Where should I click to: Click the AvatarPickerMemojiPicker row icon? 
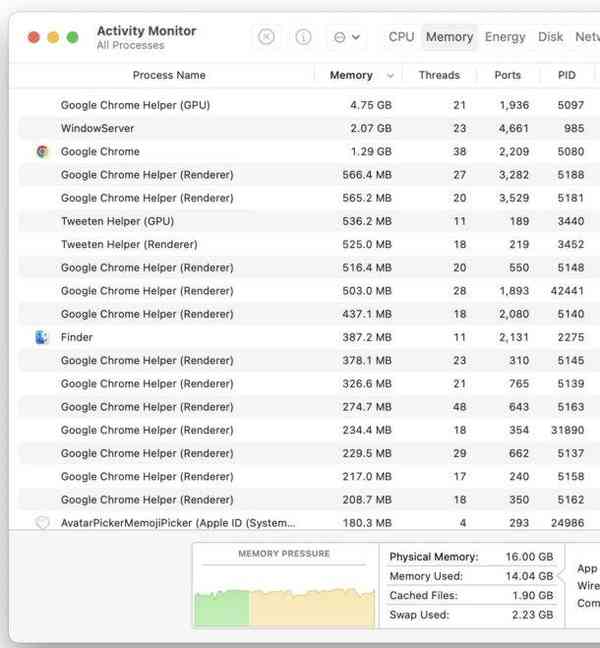pyautogui.click(x=42, y=523)
